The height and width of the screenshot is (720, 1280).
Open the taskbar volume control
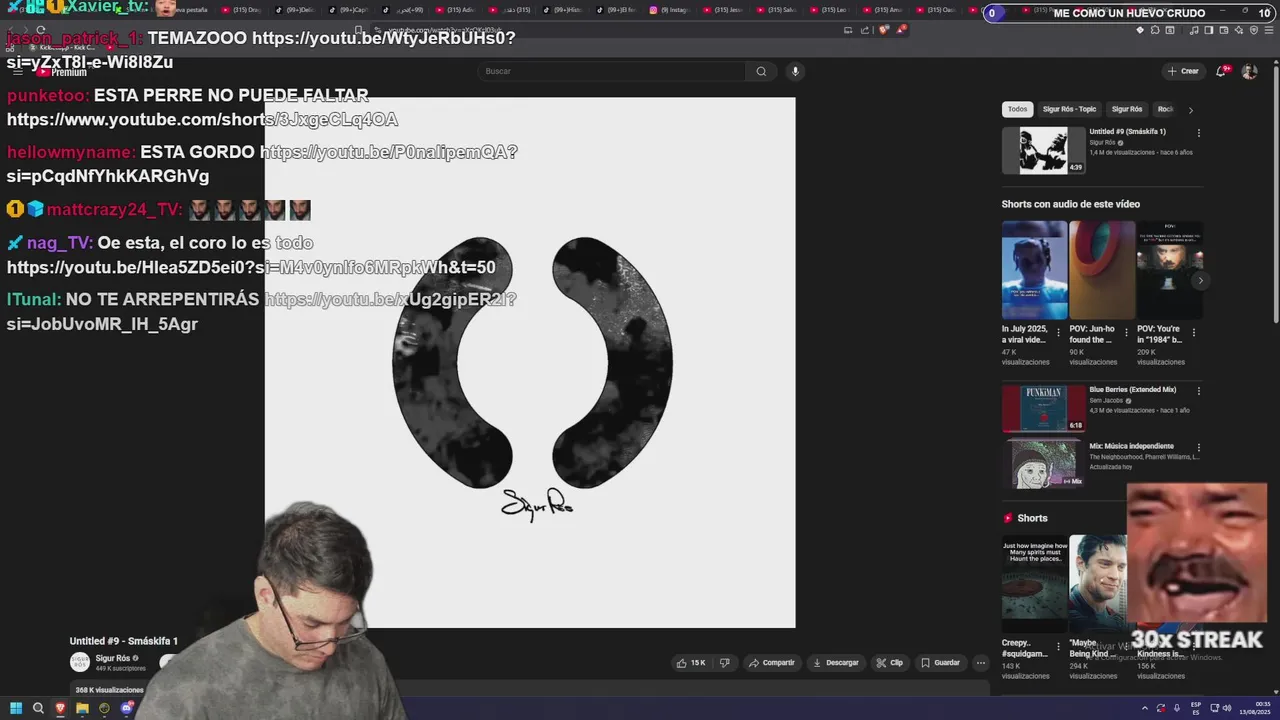1227,708
